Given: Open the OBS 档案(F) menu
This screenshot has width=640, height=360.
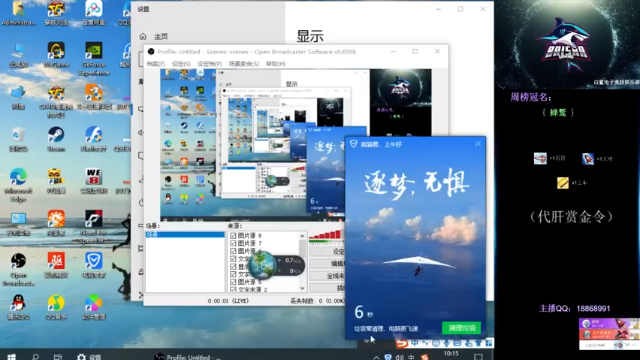Looking at the screenshot, I should [x=156, y=64].
